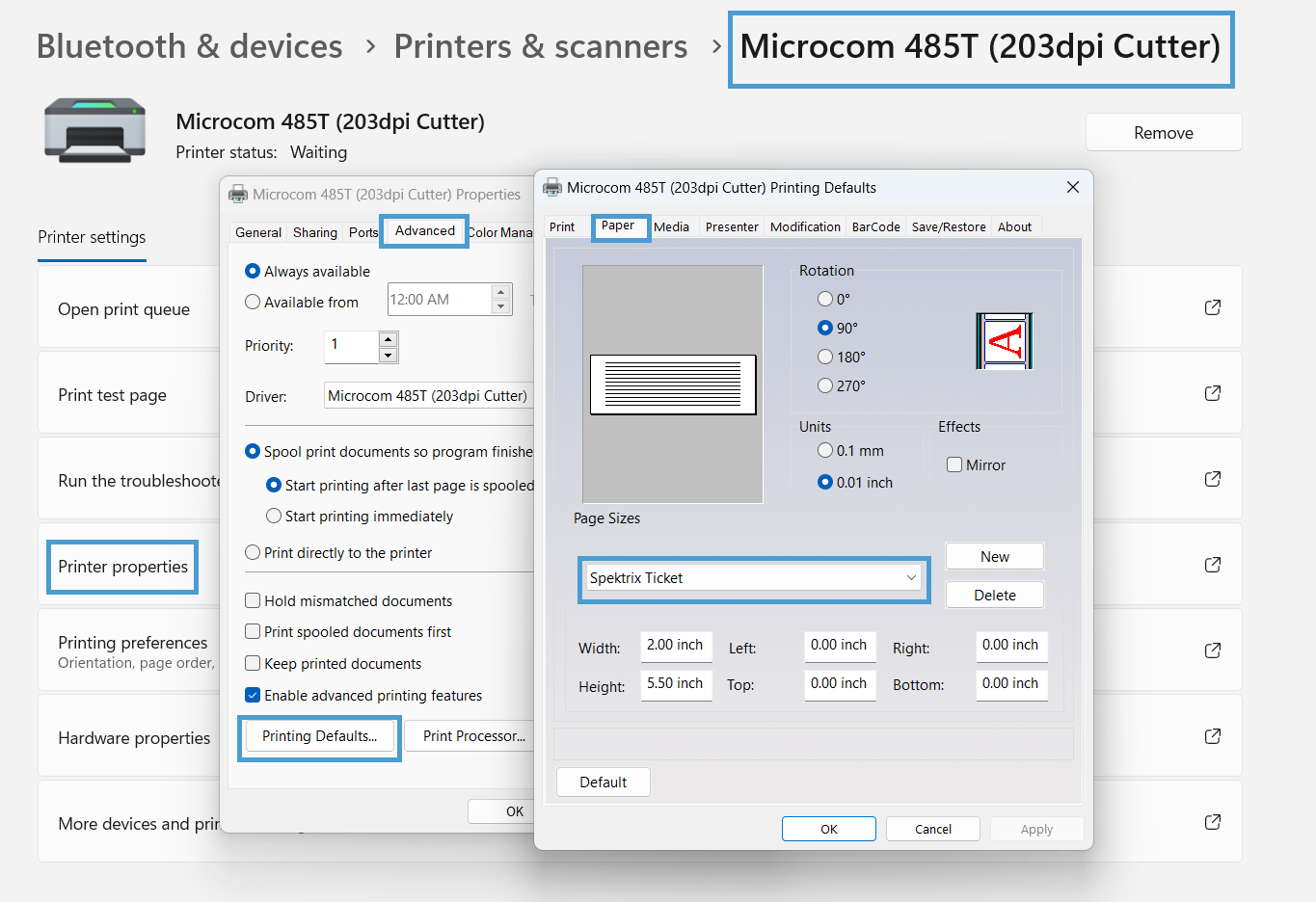The height and width of the screenshot is (902, 1316).
Task: Click the Width input field showing 2.00 inch
Action: 676,647
